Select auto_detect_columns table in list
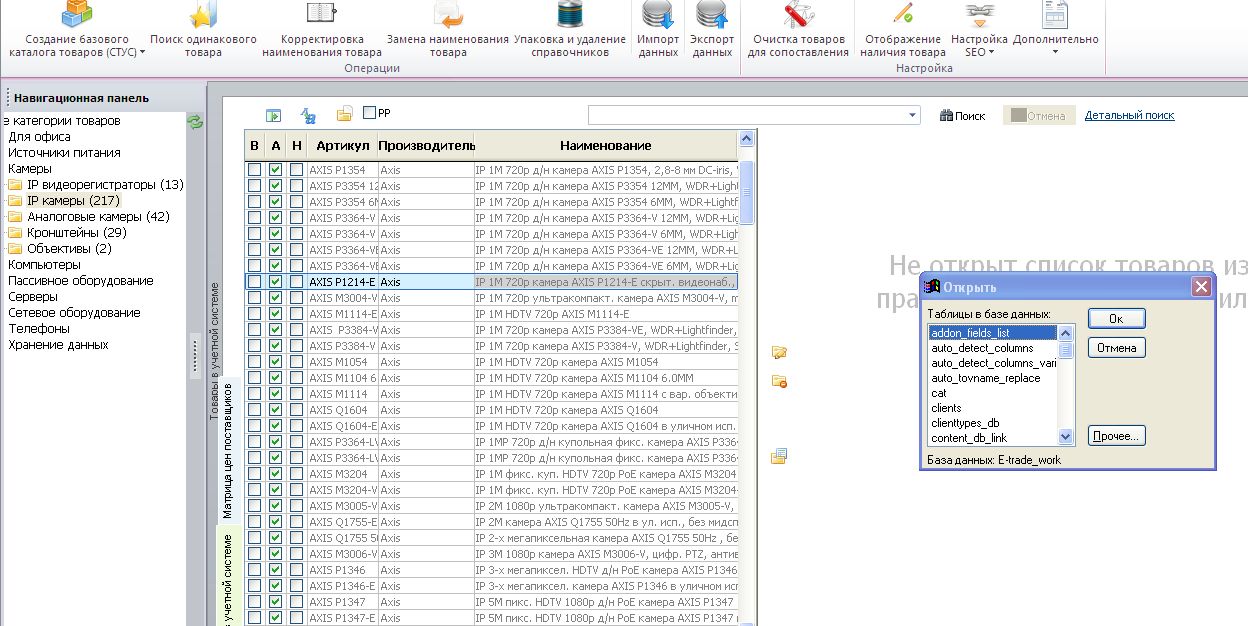The height and width of the screenshot is (626, 1248). pyautogui.click(x=991, y=348)
